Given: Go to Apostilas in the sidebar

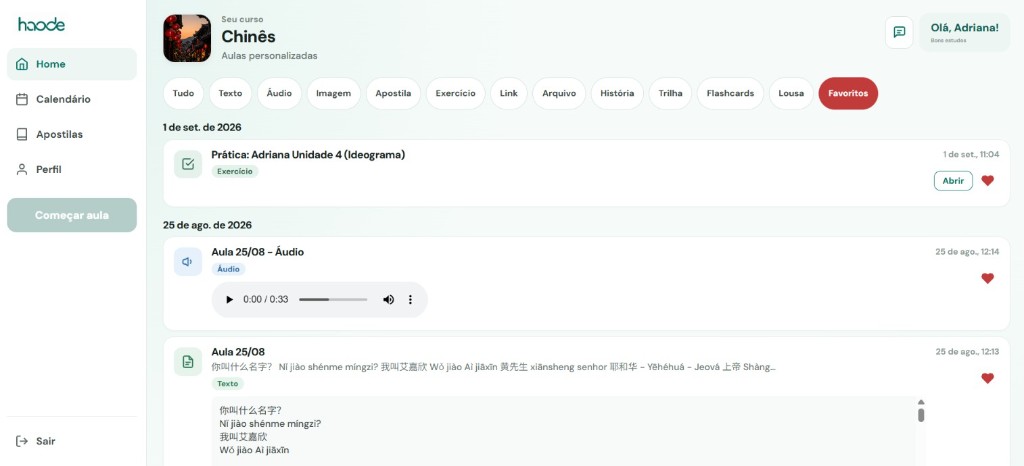Looking at the screenshot, I should tap(72, 134).
